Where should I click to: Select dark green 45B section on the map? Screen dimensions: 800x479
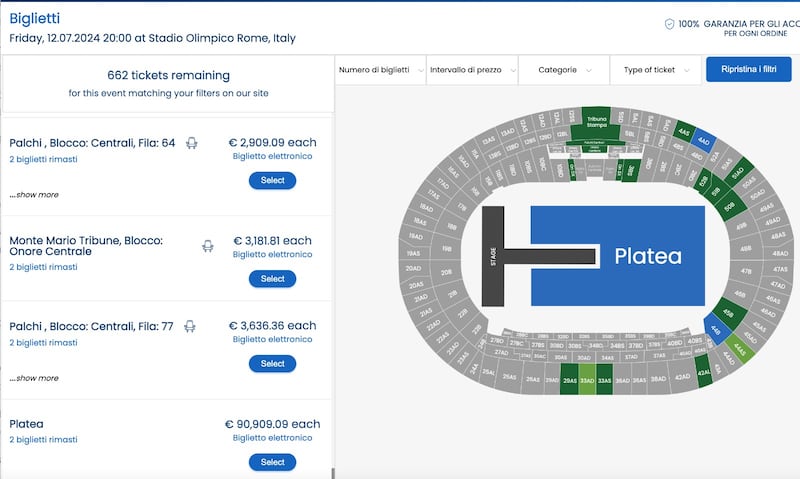729,312
